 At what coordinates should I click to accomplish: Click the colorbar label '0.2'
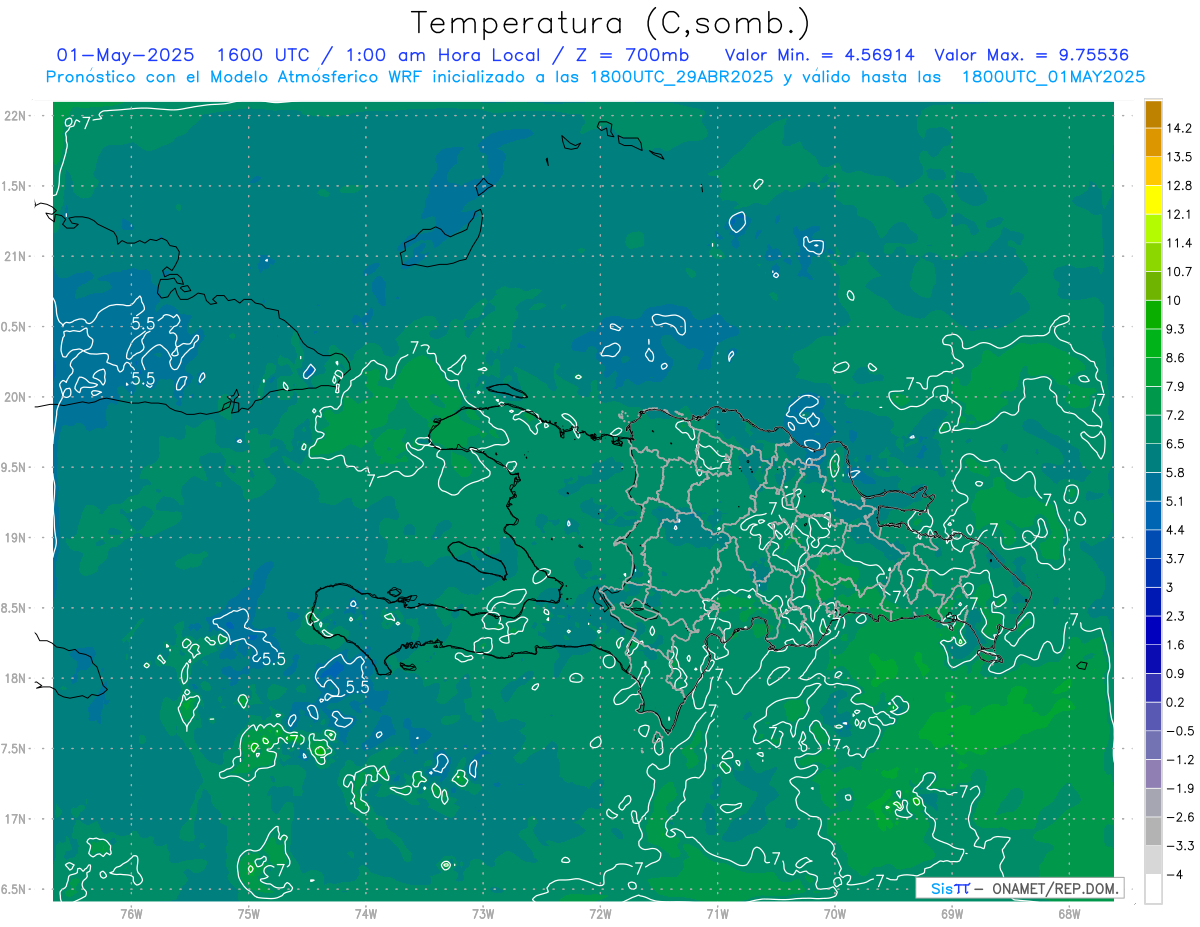pos(1176,702)
